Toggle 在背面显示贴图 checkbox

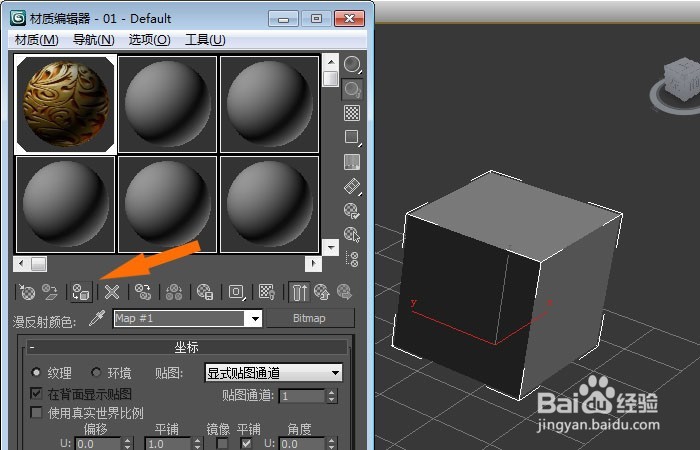(x=36, y=393)
